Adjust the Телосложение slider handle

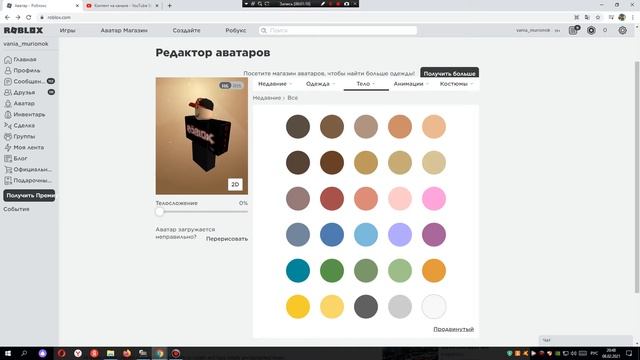point(160,212)
